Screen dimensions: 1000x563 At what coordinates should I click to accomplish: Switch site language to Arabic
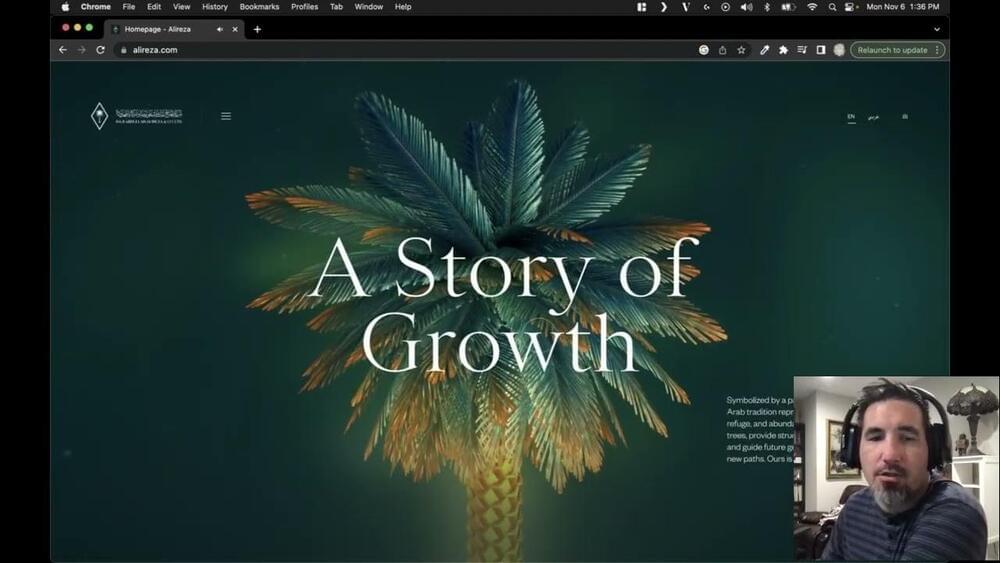click(873, 117)
